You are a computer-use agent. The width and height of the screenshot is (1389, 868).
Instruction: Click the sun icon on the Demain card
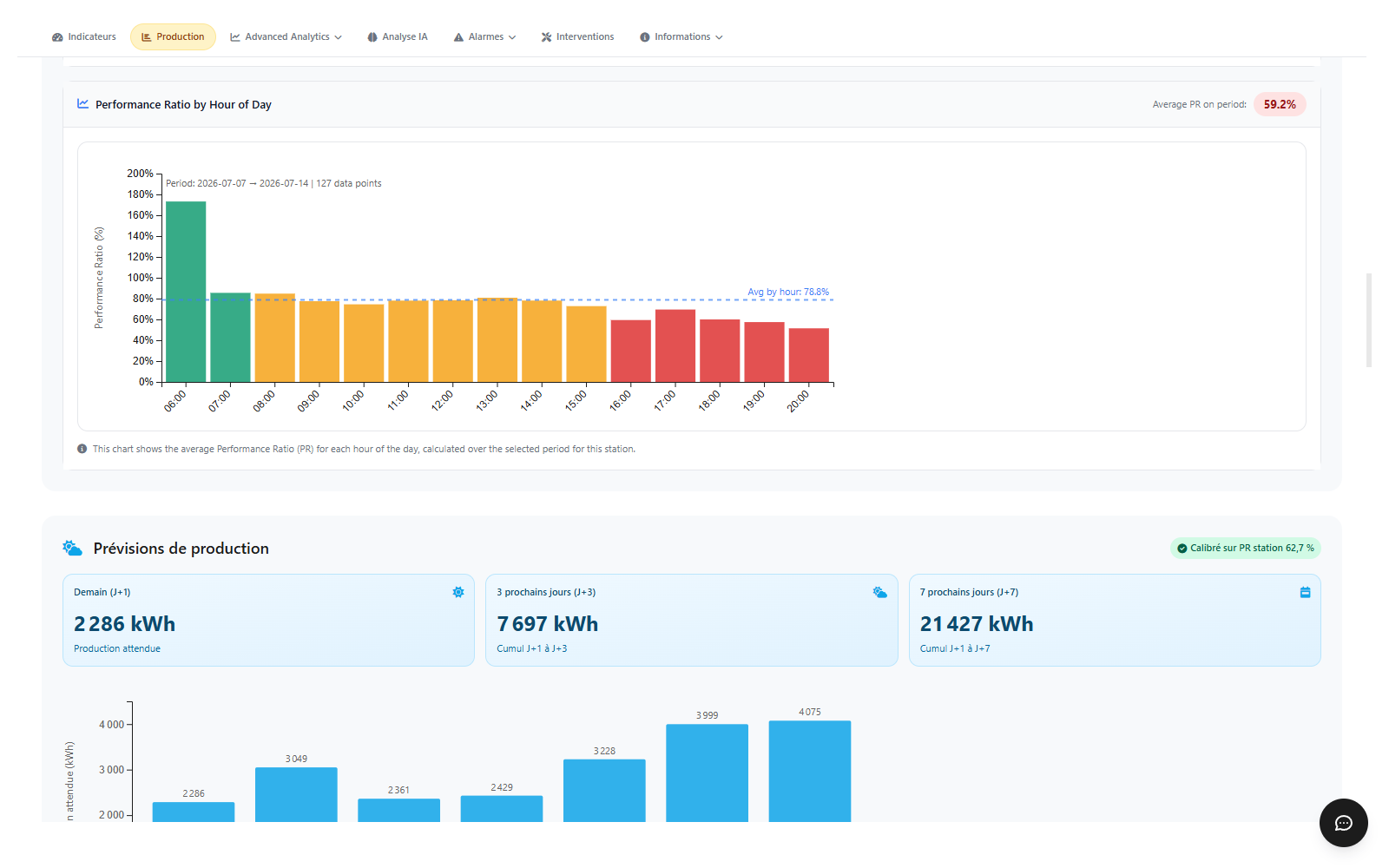pos(458,592)
